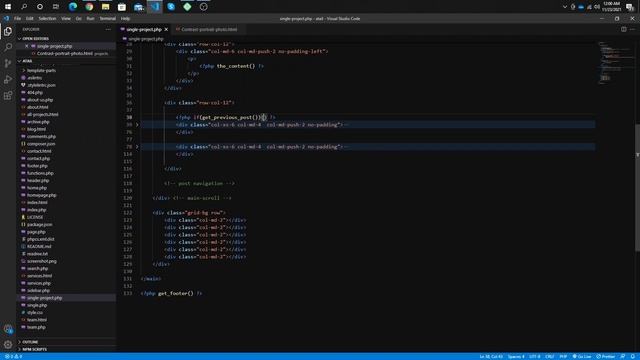The height and width of the screenshot is (360, 640).
Task: Open the Terminal menu
Action: click(108, 18)
